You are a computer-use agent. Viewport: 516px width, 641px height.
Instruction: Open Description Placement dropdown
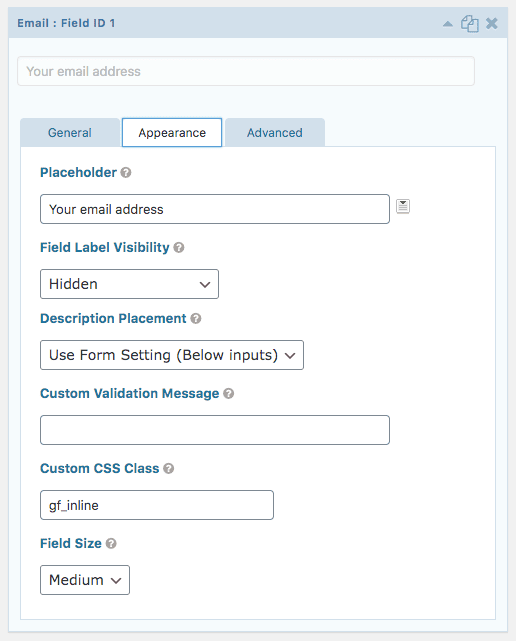pos(172,355)
